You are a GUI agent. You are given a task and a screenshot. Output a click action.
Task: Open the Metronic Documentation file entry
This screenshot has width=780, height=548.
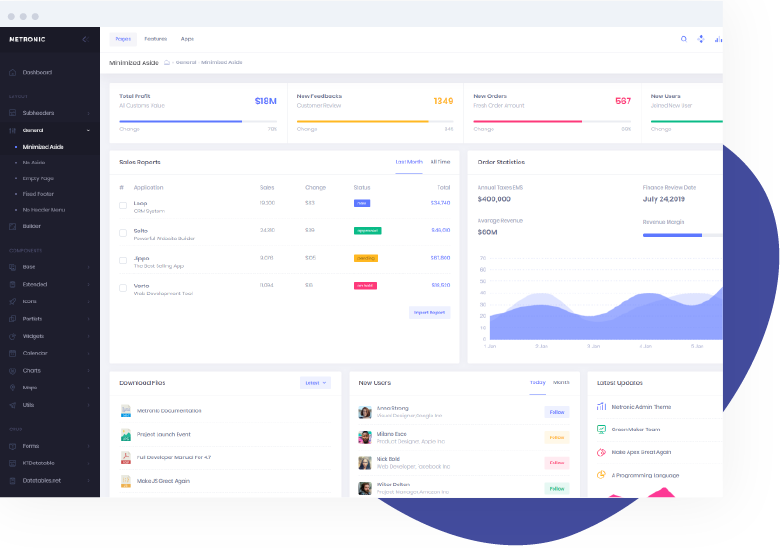point(168,411)
